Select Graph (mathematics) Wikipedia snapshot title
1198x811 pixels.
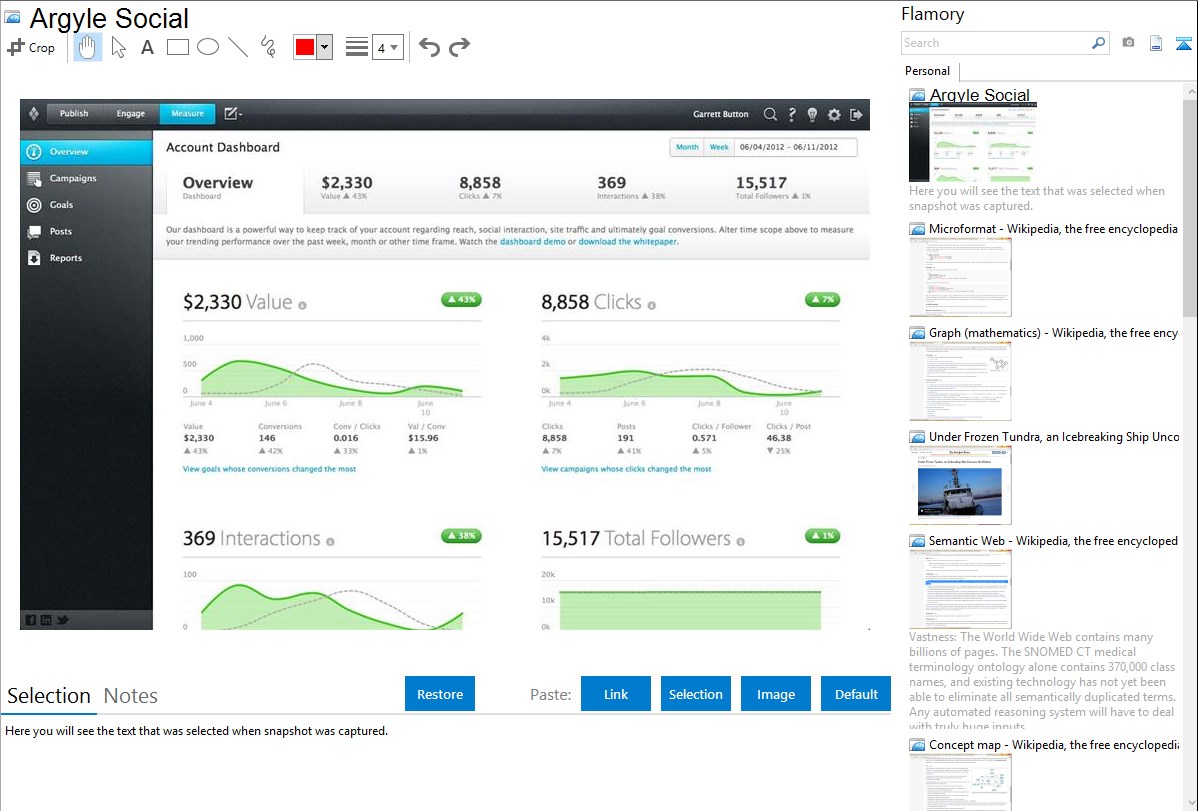tap(1053, 333)
